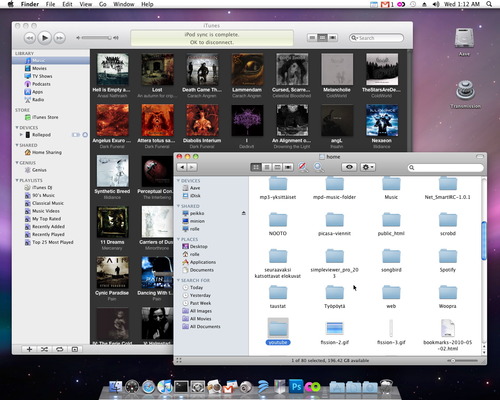This screenshot has width=500, height=400.
Task: Eject the Rollepod device
Action: 85,135
